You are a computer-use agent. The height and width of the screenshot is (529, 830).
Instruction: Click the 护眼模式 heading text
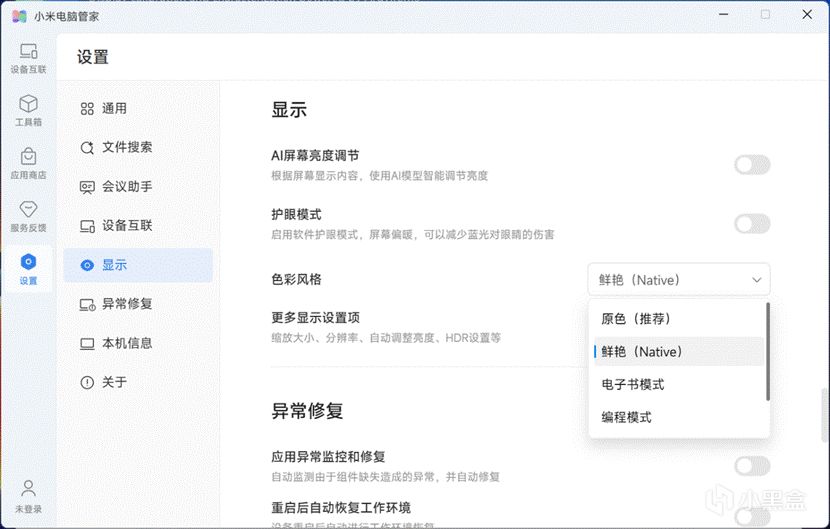click(296, 214)
